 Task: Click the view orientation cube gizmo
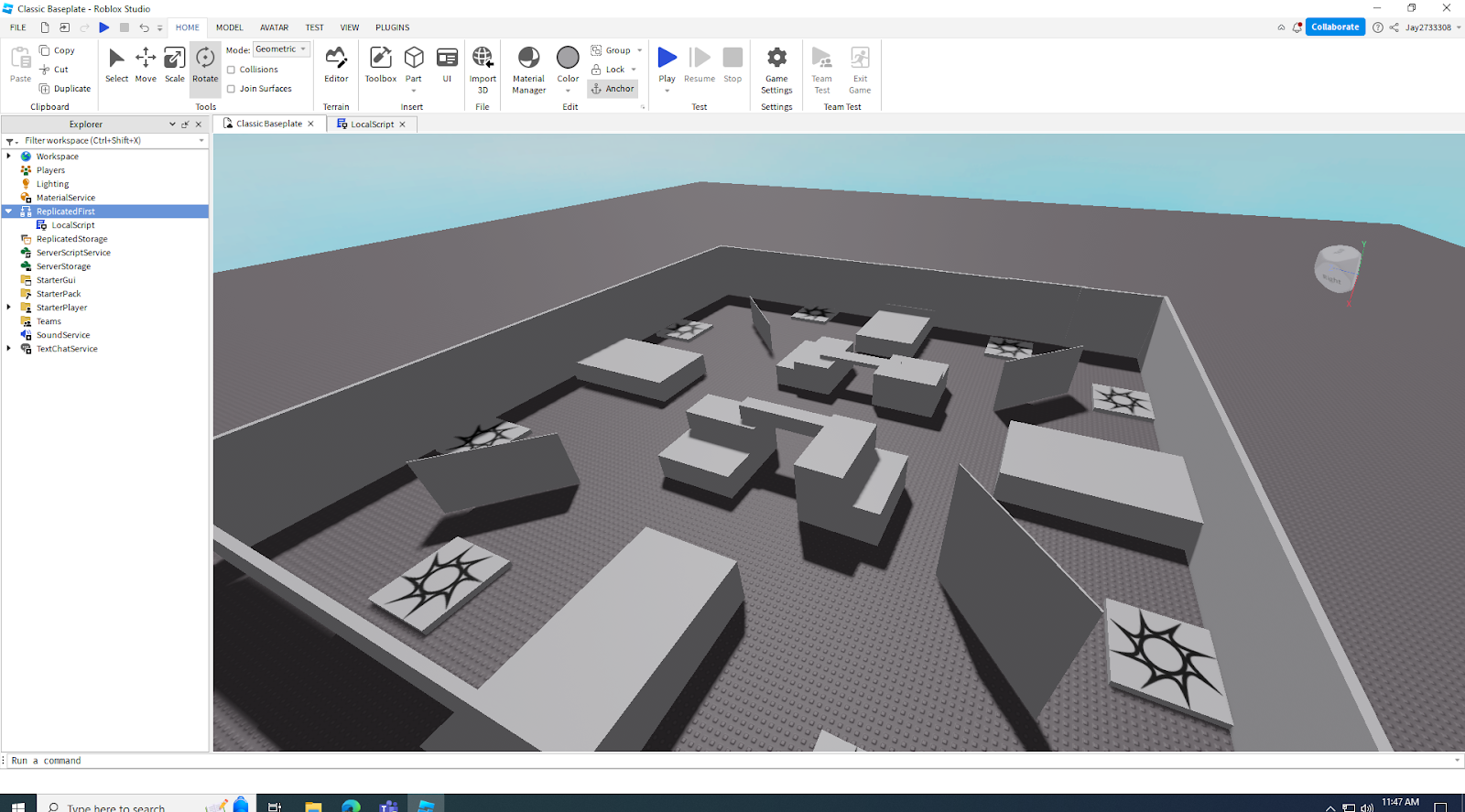pos(1338,268)
